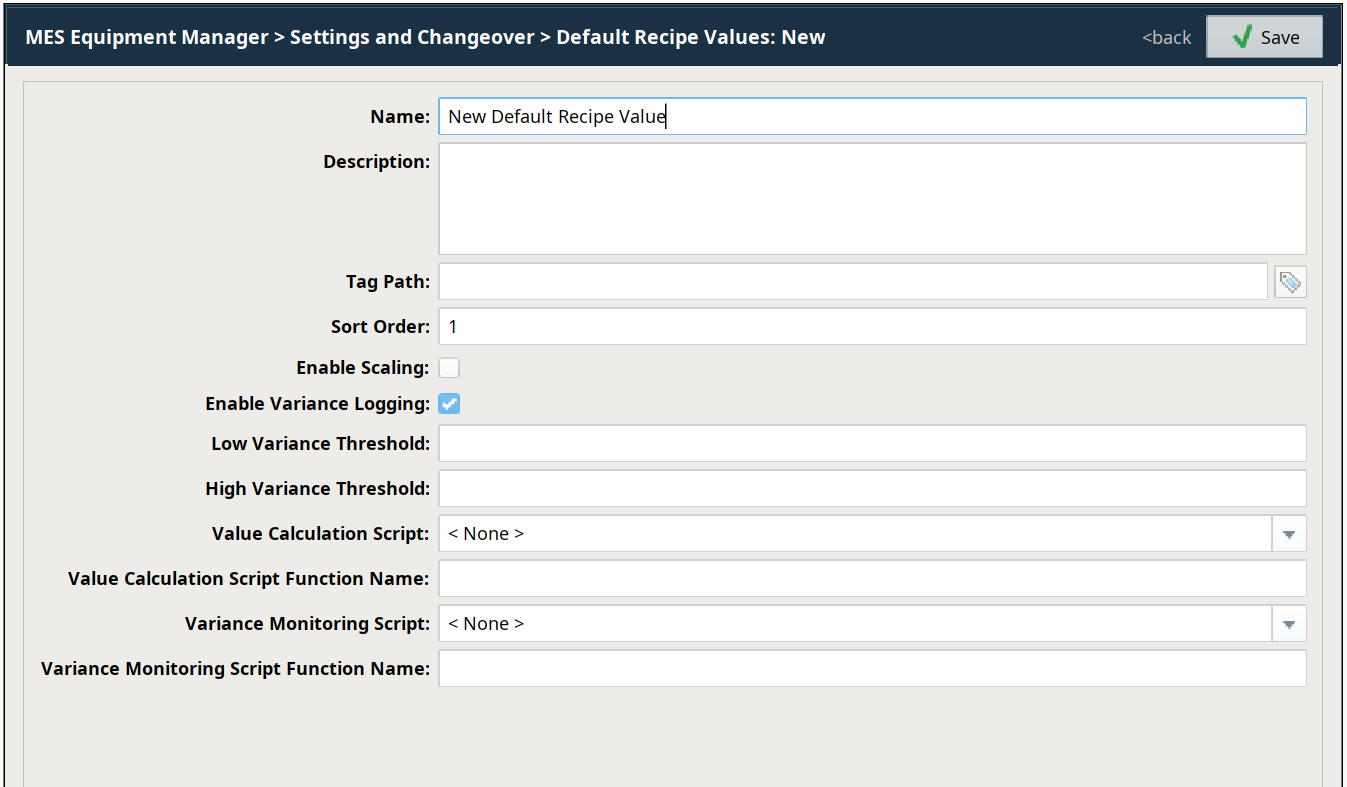Go back using the <back link
This screenshot has height=787, width=1347.
pyautogui.click(x=1166, y=38)
